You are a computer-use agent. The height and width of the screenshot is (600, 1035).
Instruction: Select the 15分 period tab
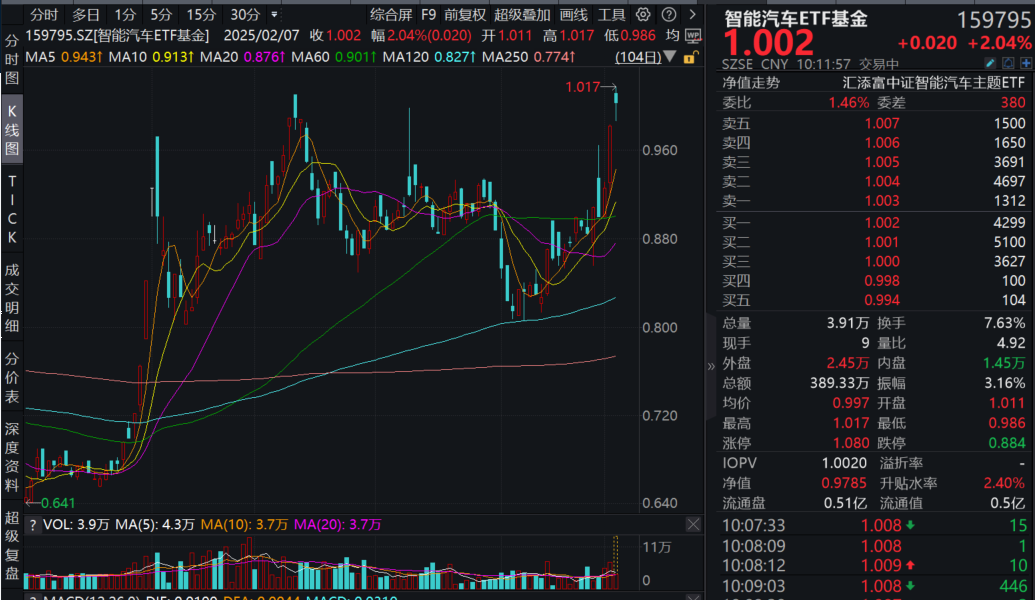(201, 15)
